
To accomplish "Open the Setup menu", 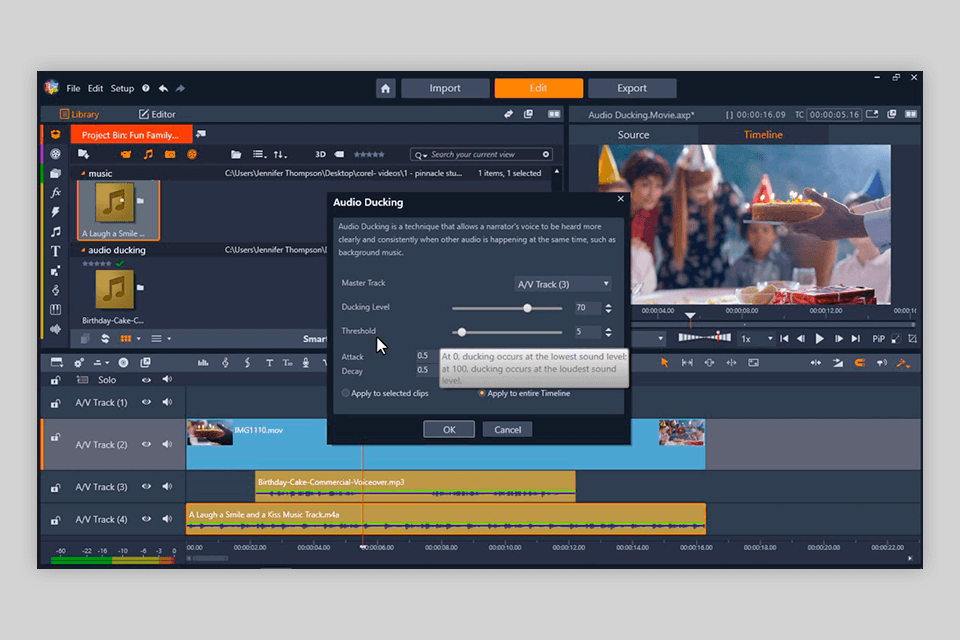I will pos(122,88).
